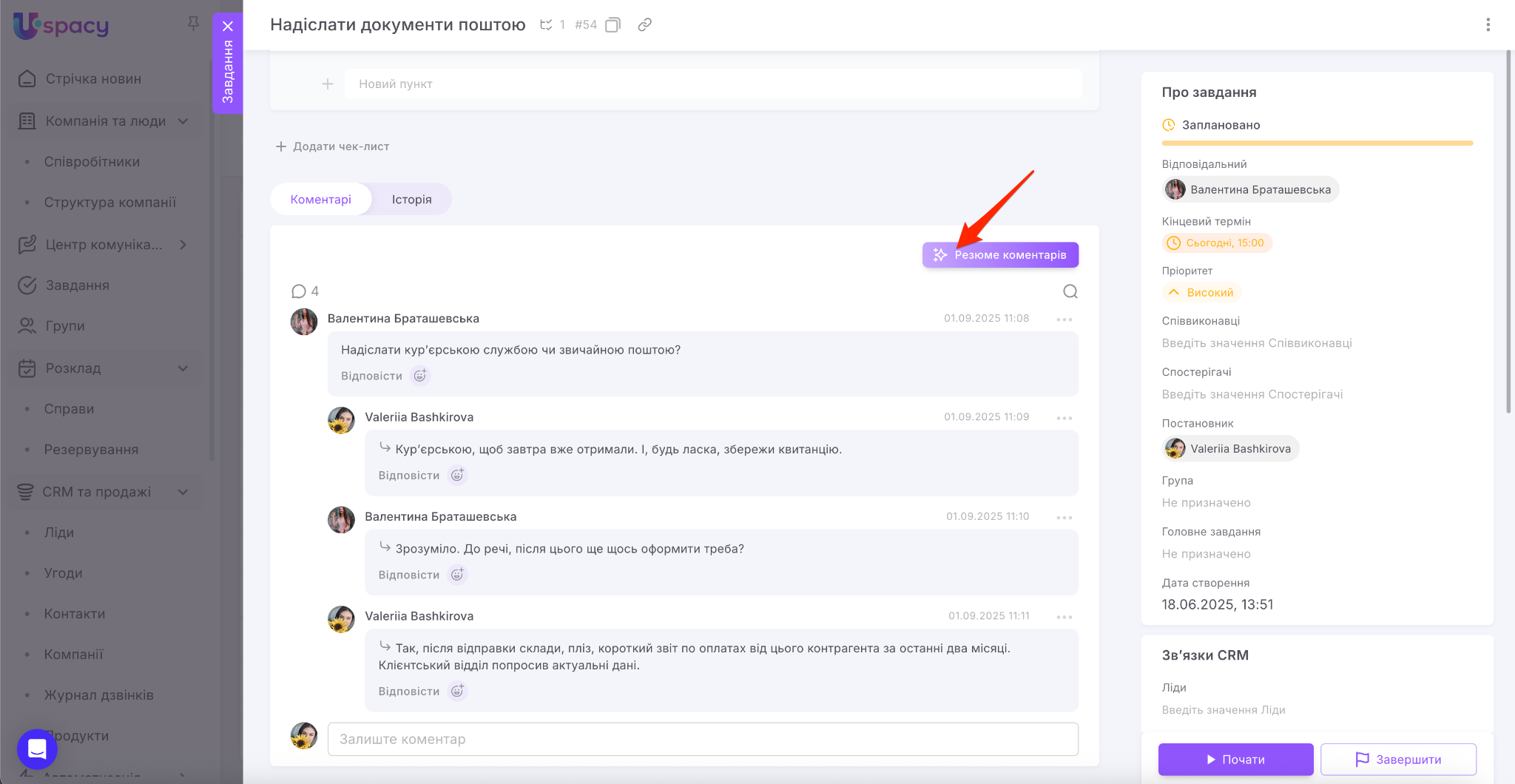Open options for the 11:09 comment
Viewport: 1515px width, 784px height.
1064,418
